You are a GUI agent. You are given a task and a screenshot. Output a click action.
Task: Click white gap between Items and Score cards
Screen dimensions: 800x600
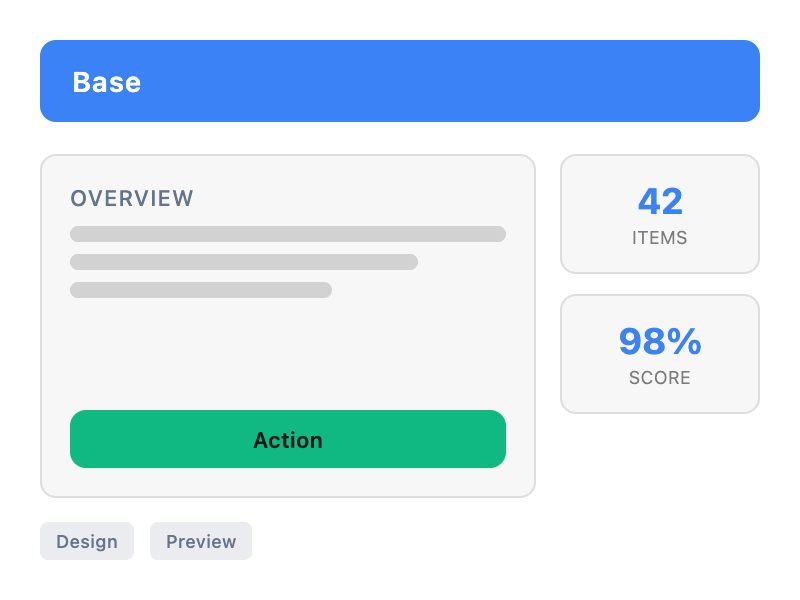660,284
